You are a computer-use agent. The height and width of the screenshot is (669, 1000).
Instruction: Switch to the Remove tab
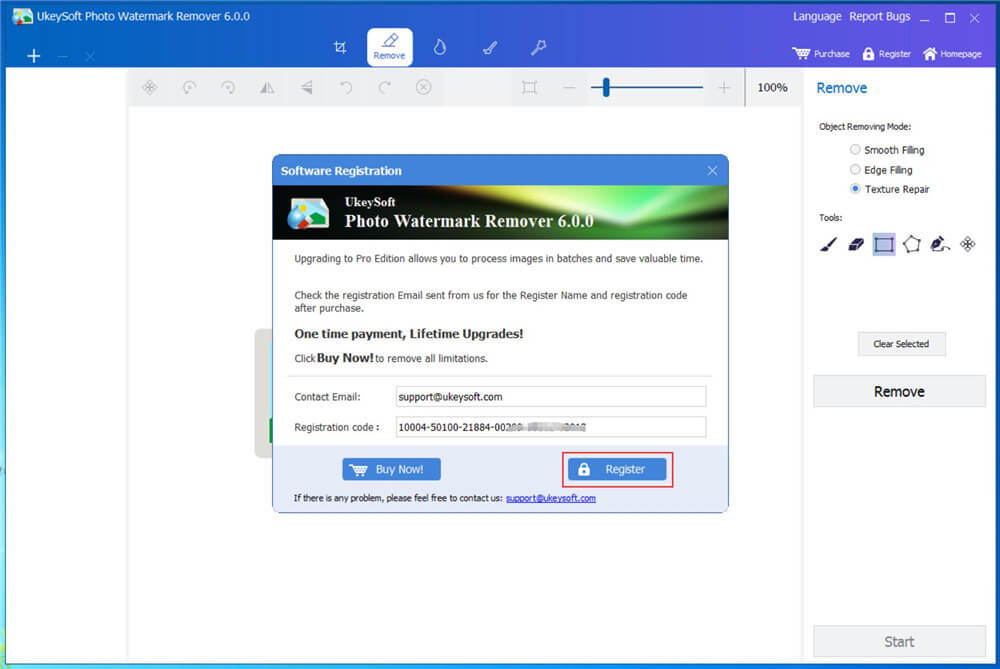coord(389,47)
